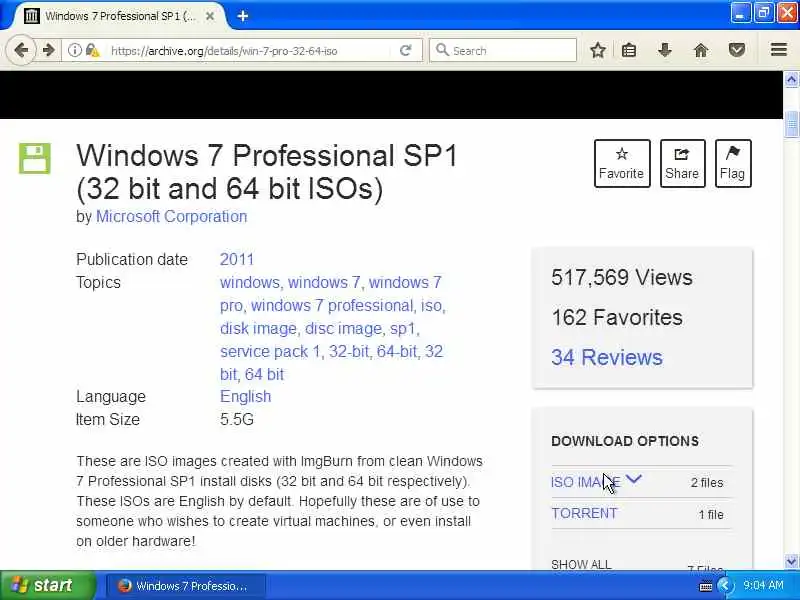Open the 'service pack 1' topic link
The image size is (800, 600).
point(270,352)
